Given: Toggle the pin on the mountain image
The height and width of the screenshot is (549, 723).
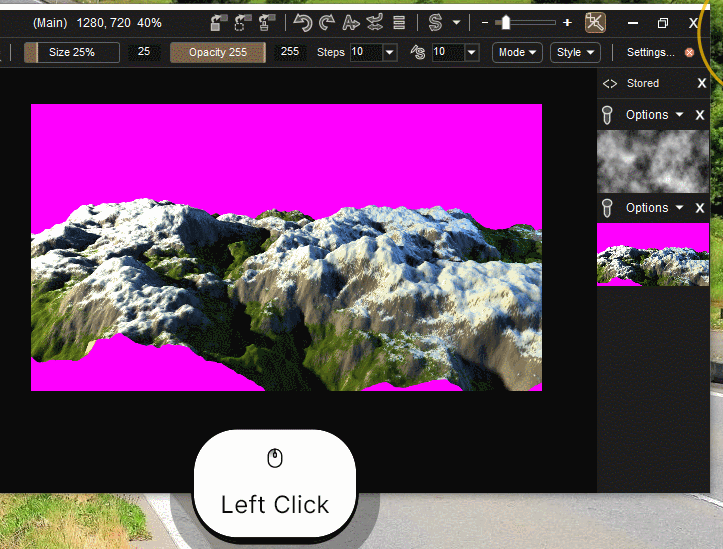Looking at the screenshot, I should [x=606, y=208].
